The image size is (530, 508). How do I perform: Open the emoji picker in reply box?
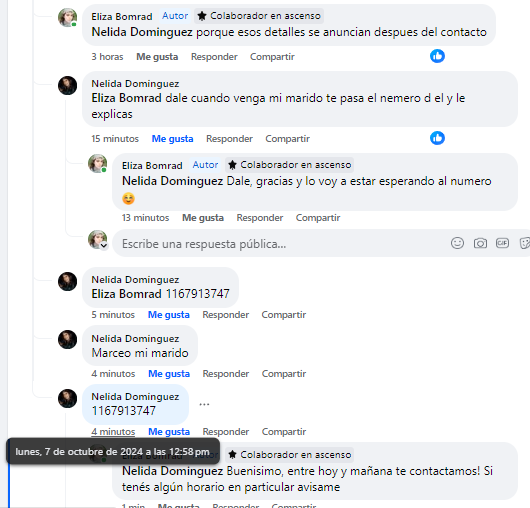(x=457, y=243)
